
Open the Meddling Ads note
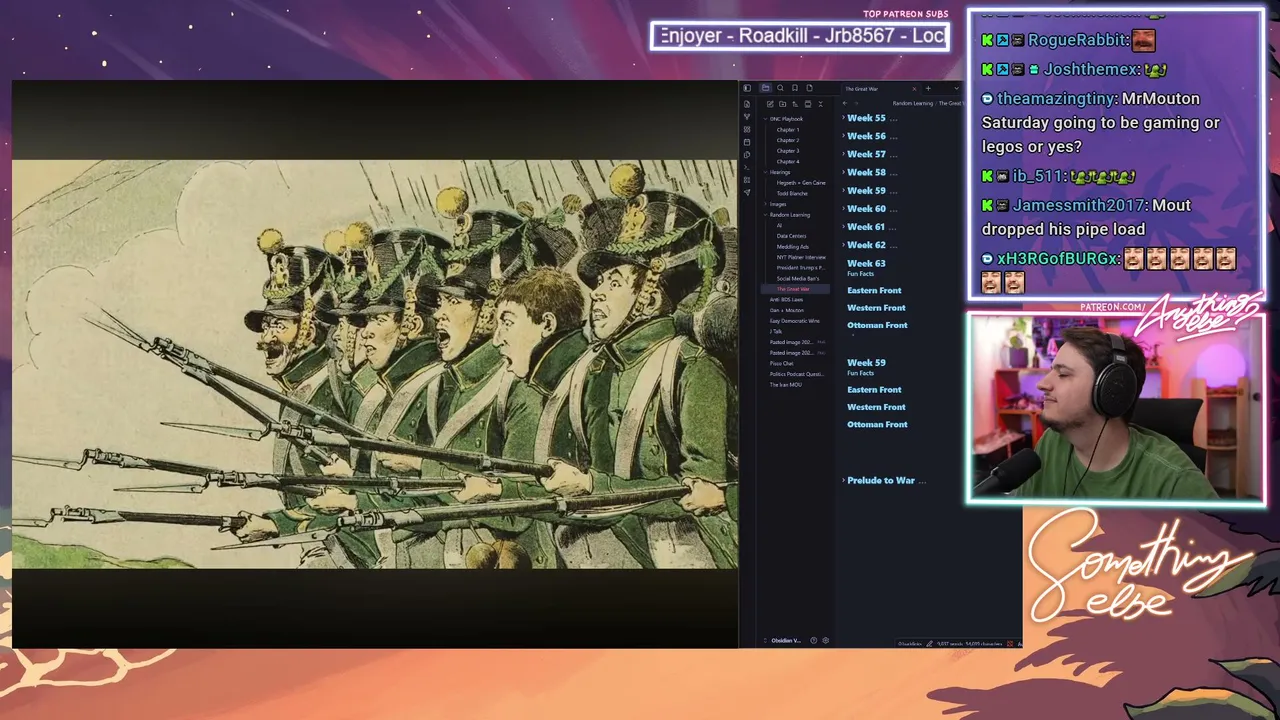click(x=793, y=247)
